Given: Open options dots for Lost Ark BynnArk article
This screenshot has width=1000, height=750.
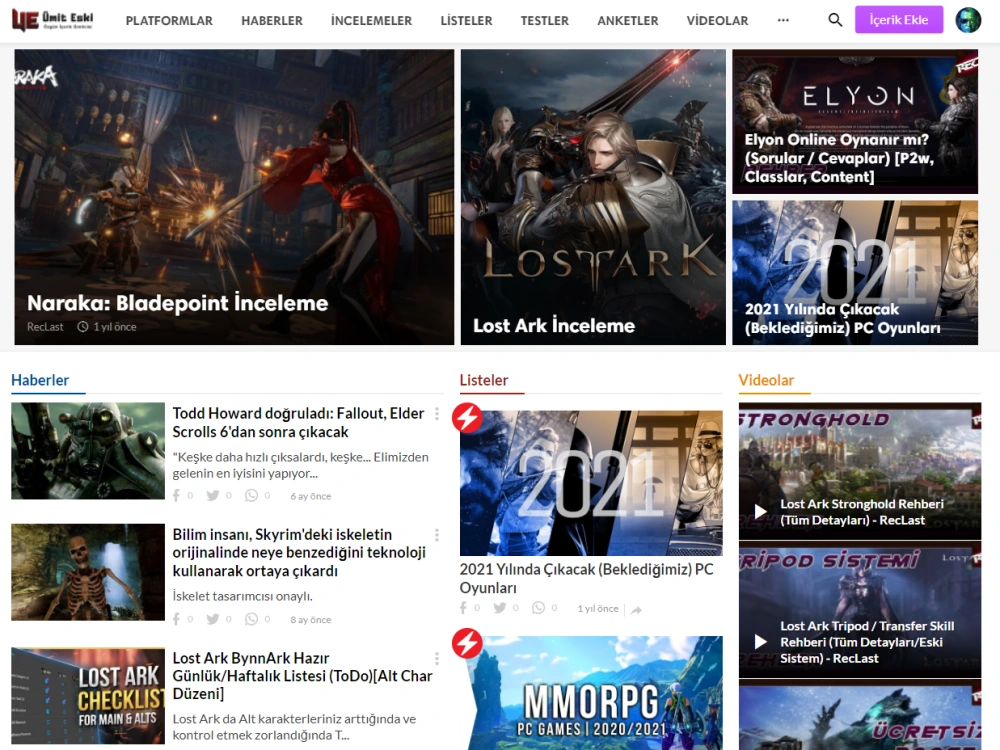Looking at the screenshot, I should 437,658.
